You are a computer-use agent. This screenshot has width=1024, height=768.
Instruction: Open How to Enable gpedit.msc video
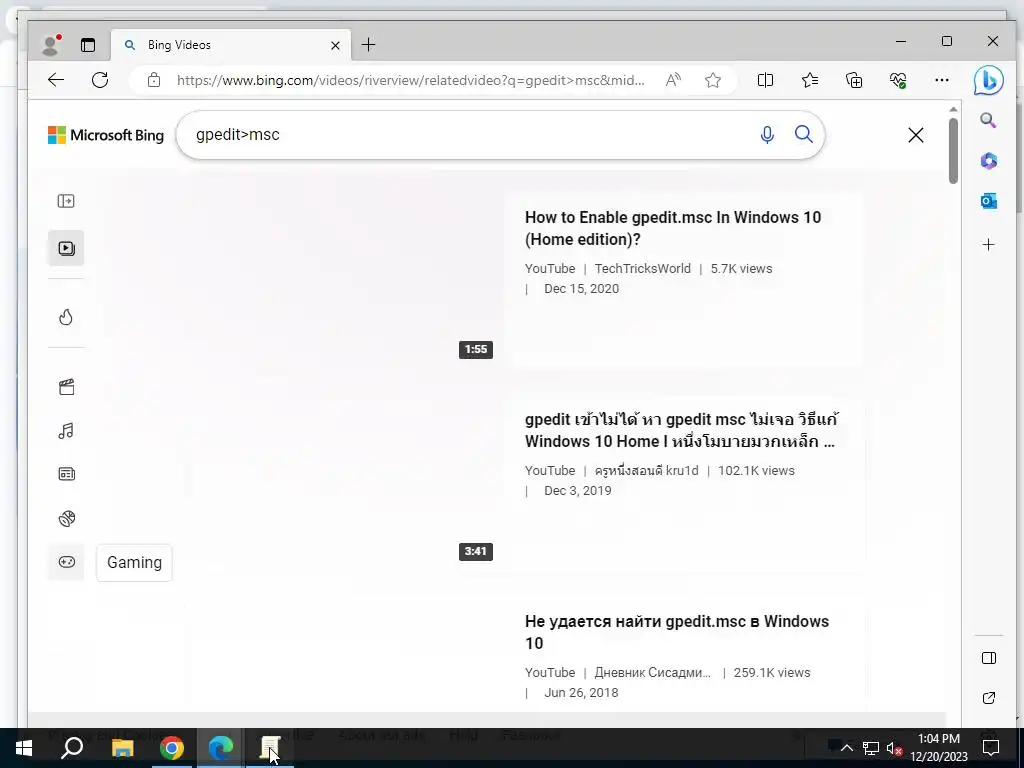point(673,229)
